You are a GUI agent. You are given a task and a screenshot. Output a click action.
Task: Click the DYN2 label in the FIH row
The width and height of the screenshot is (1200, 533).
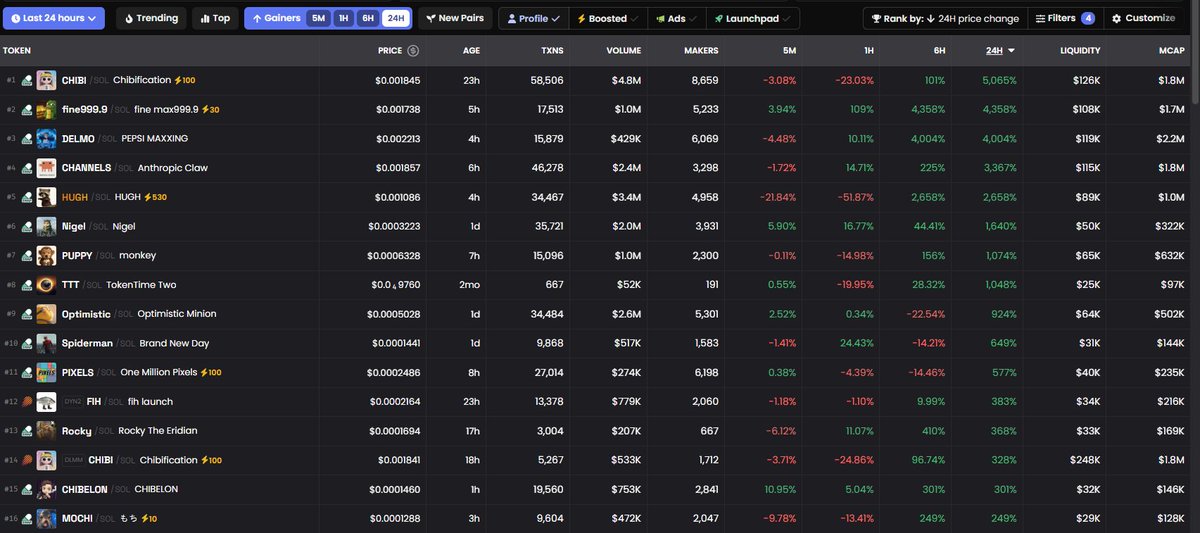click(73, 402)
